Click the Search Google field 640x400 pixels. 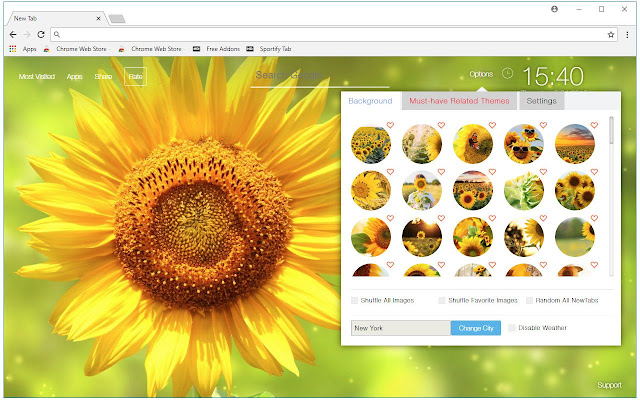[x=320, y=76]
